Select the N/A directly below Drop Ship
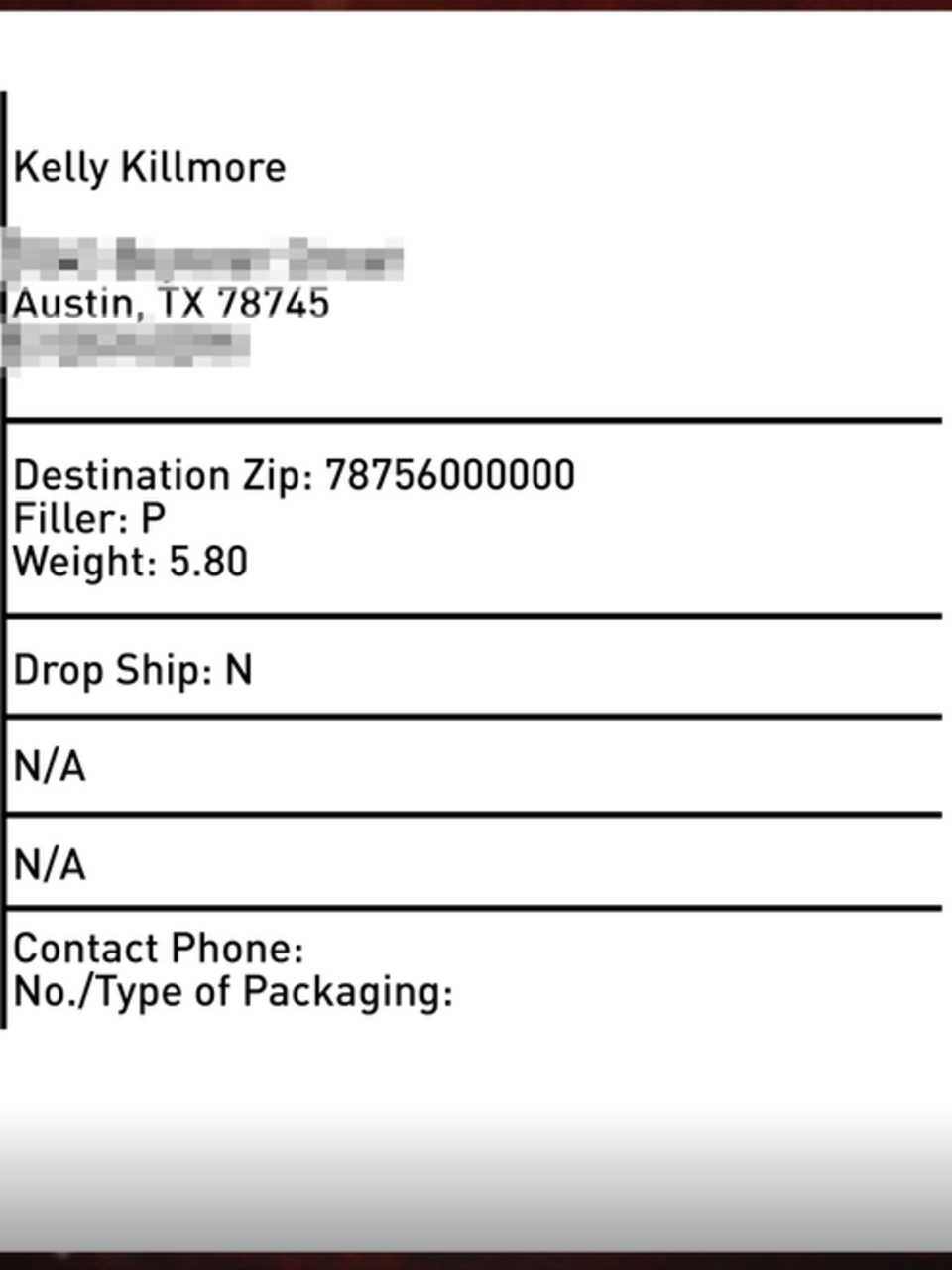This screenshot has height=1270, width=952. point(50,767)
